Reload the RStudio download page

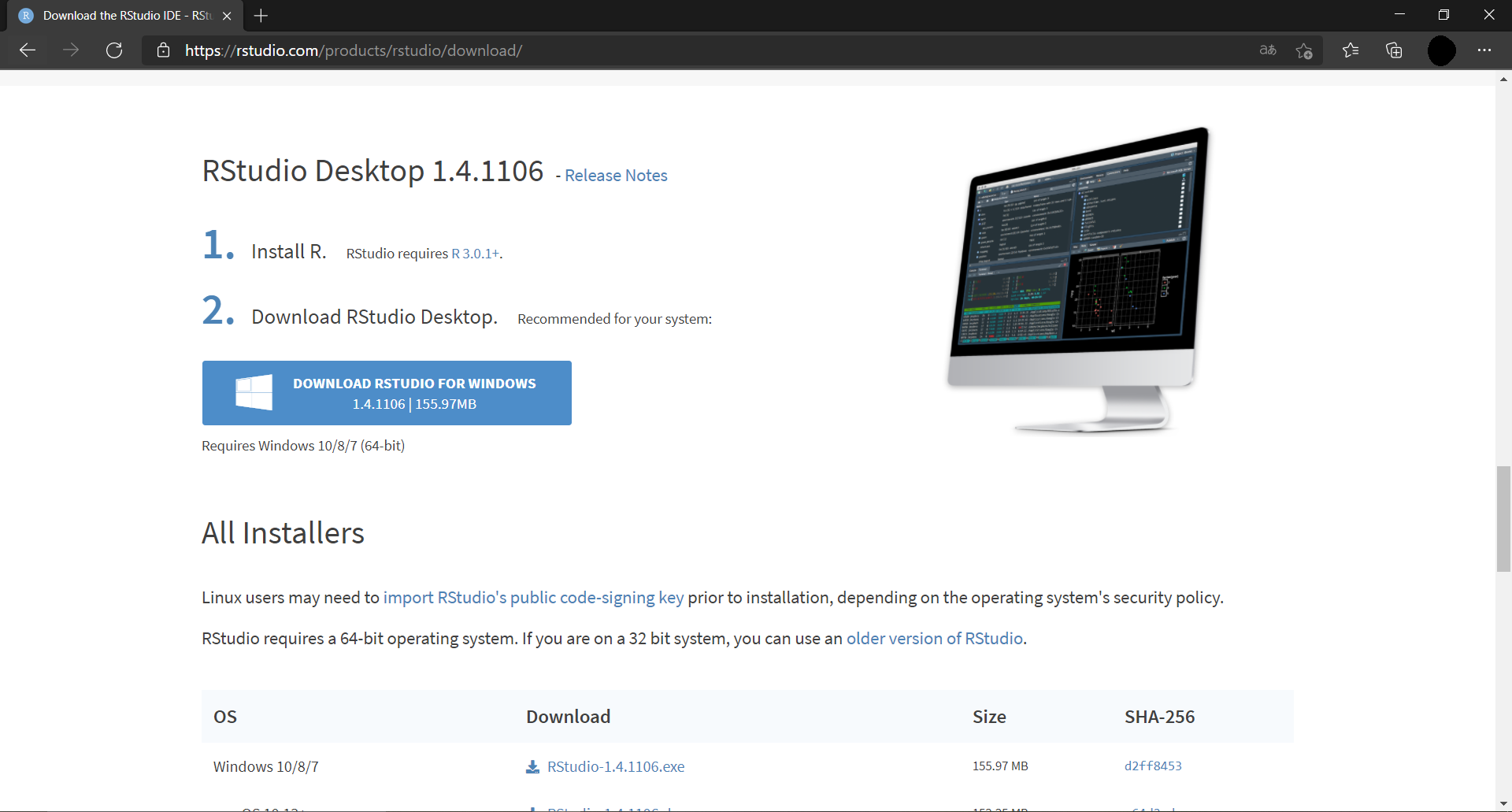tap(113, 50)
